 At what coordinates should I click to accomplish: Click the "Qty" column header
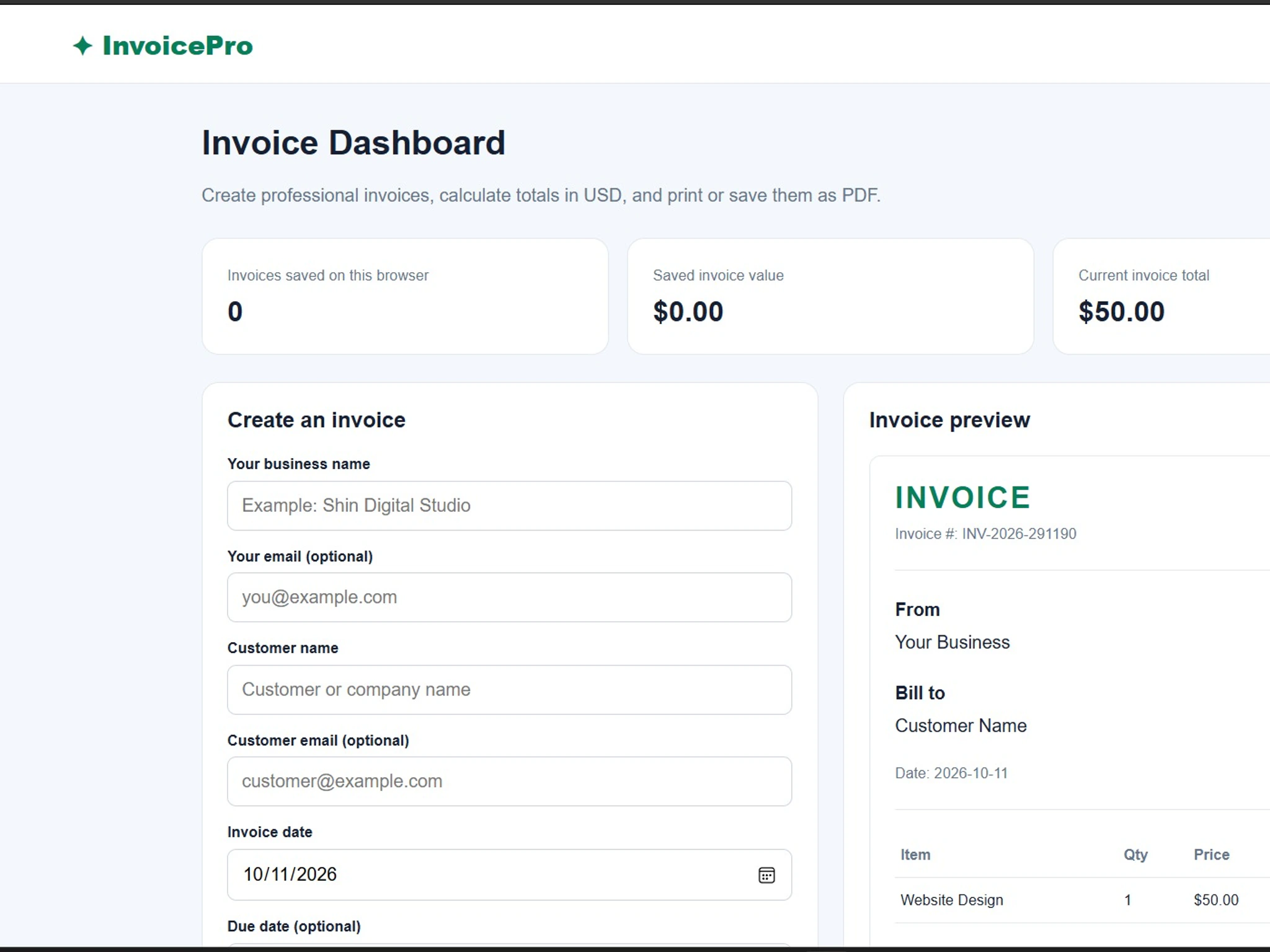point(1135,855)
